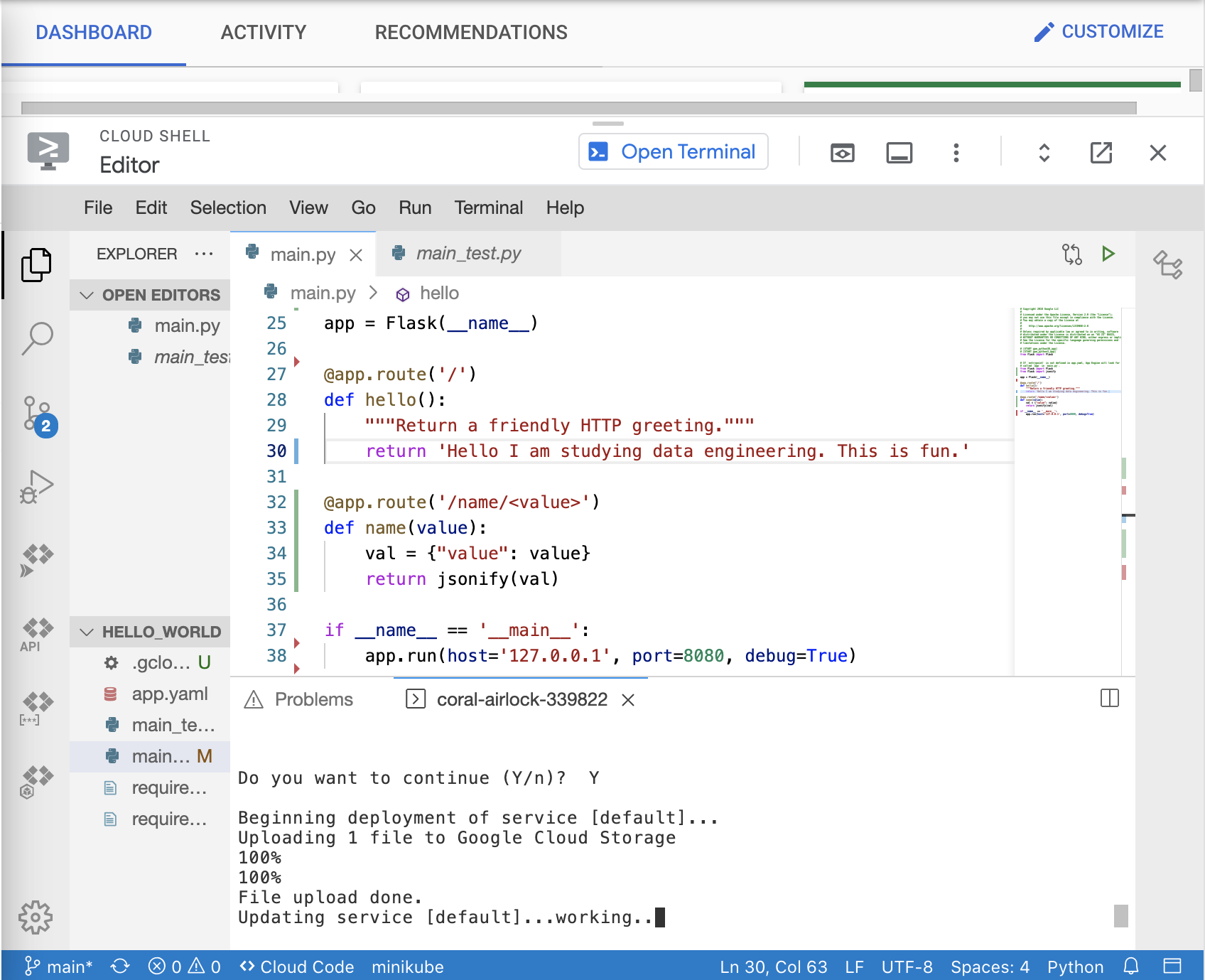Show the Problems panel tab

click(x=298, y=699)
